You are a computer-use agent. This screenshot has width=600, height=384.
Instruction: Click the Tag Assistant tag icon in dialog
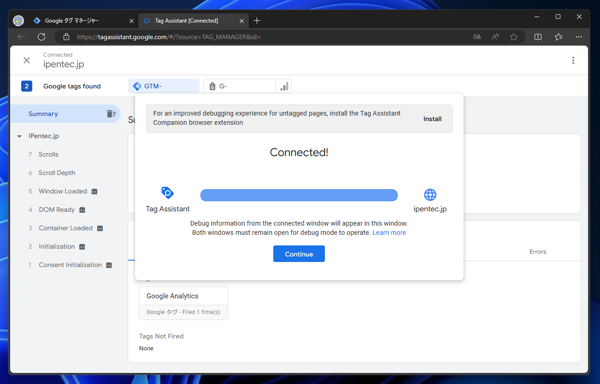coord(168,192)
